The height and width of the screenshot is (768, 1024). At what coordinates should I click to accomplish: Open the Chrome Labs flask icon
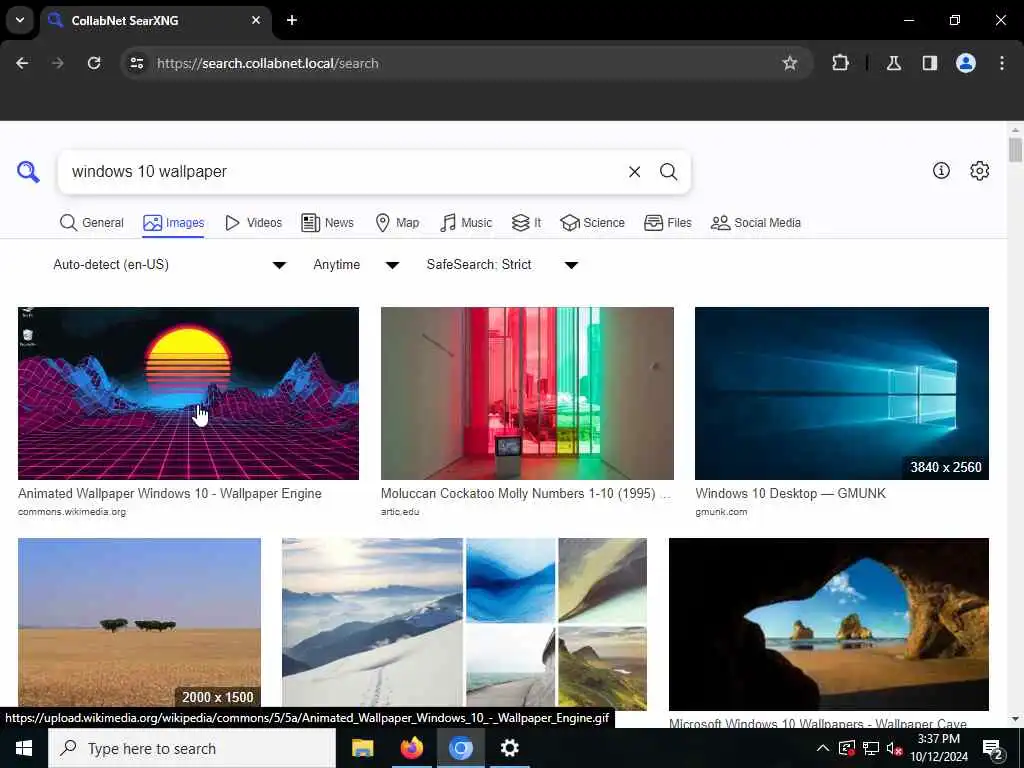893,63
